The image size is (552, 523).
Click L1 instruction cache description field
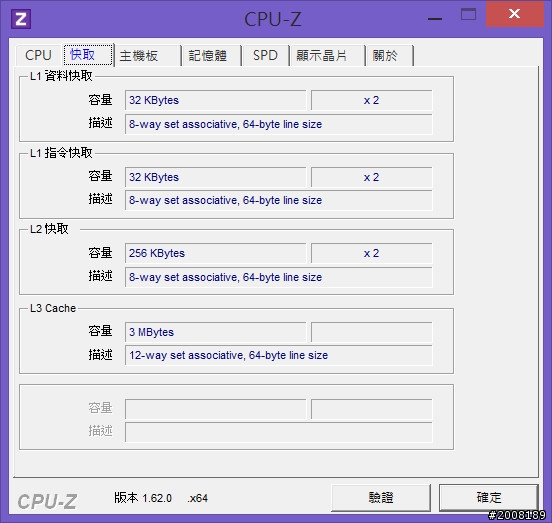click(x=278, y=200)
